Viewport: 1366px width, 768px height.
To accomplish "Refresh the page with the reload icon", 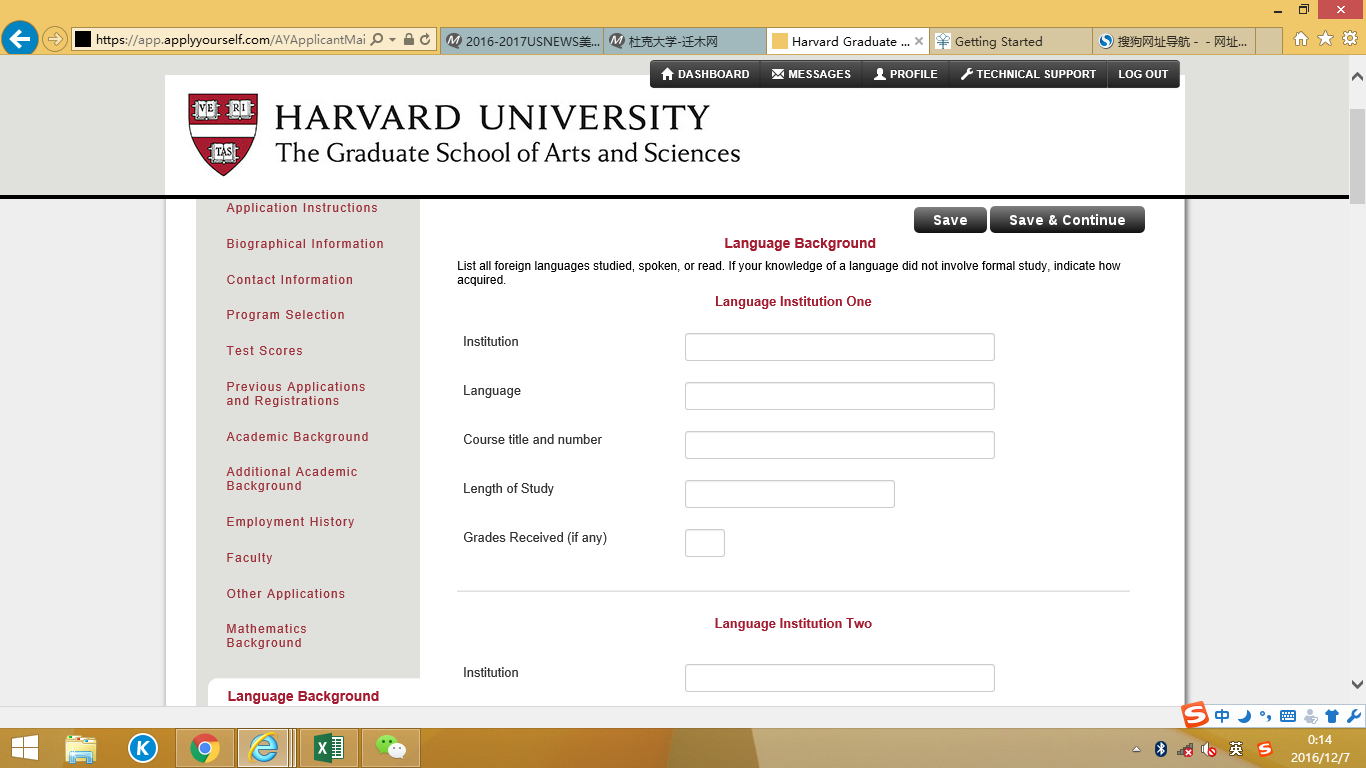I will coord(425,40).
